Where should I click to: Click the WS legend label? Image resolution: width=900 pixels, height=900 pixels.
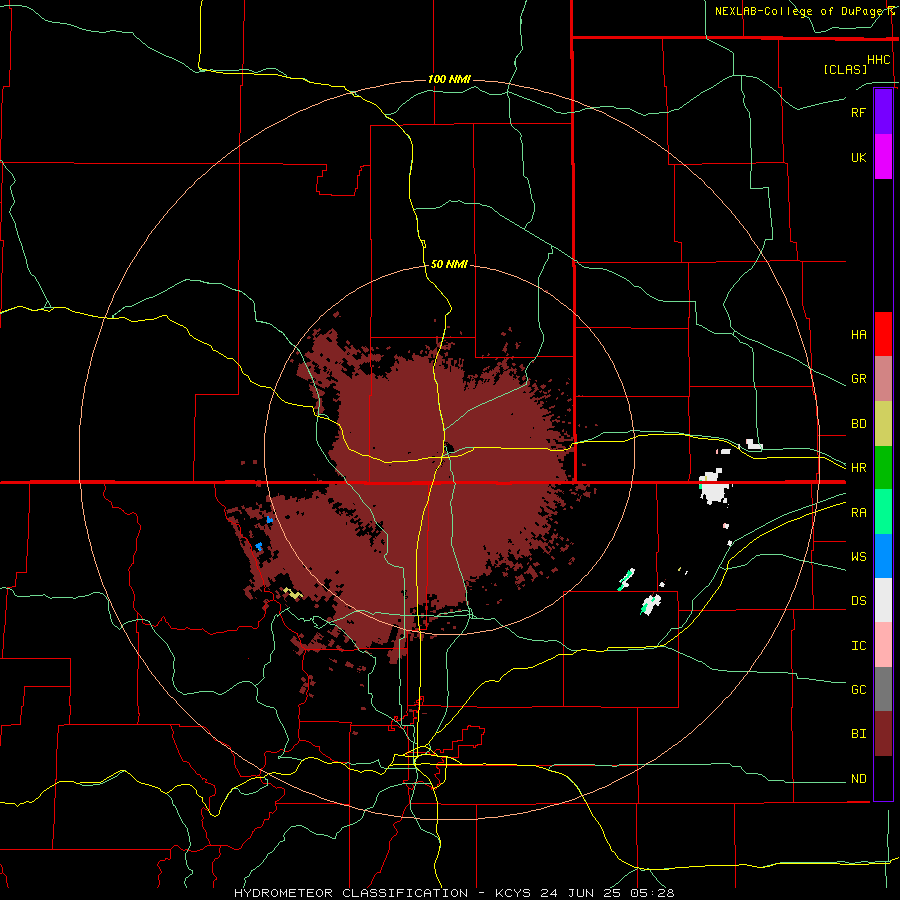tap(858, 557)
